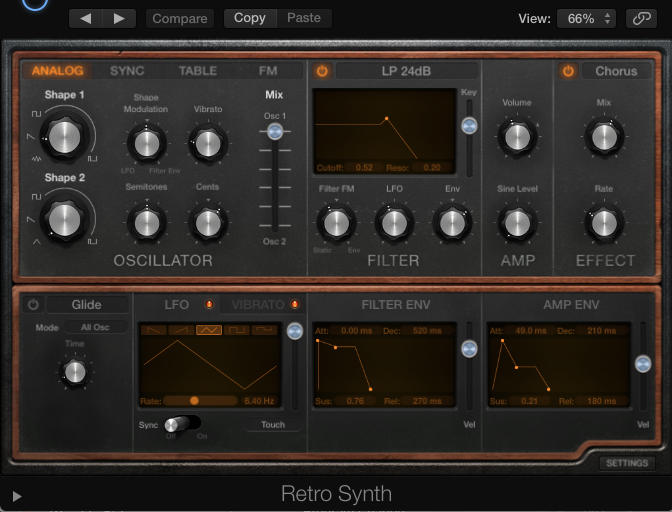The width and height of the screenshot is (672, 512).
Task: Click the filter LFO knob
Action: (x=394, y=223)
